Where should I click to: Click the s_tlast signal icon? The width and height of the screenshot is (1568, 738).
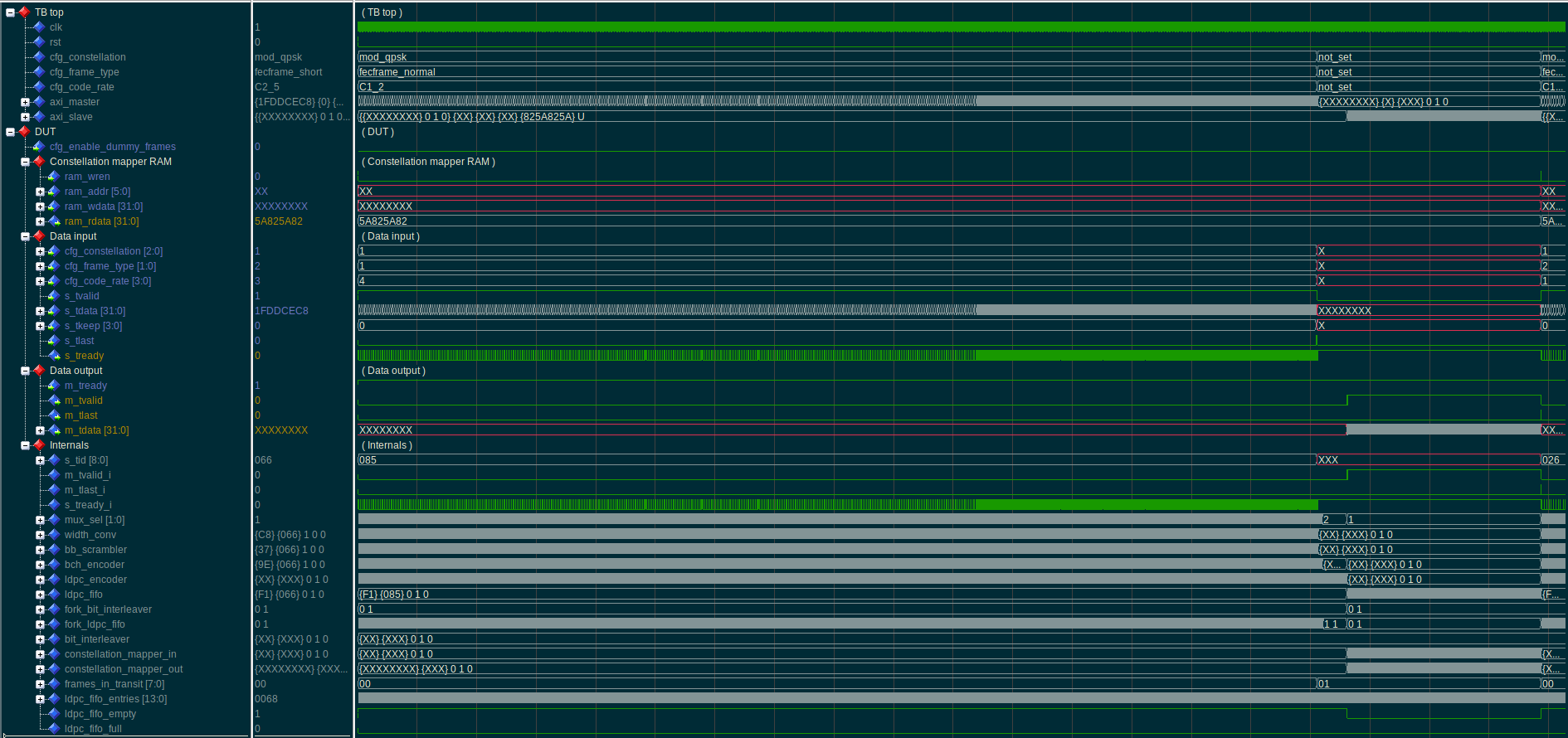pyautogui.click(x=54, y=341)
